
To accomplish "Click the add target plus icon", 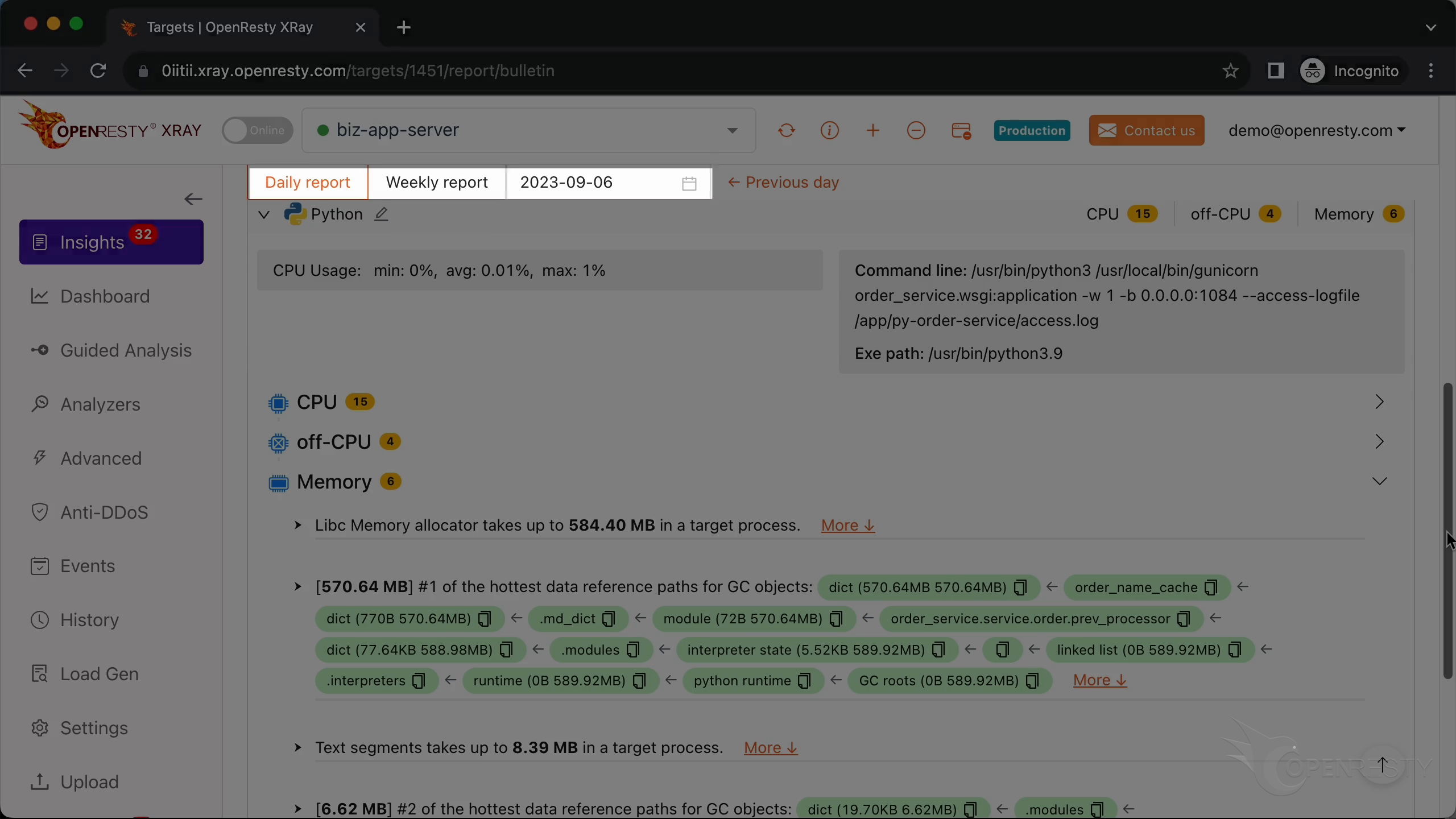I will (872, 131).
